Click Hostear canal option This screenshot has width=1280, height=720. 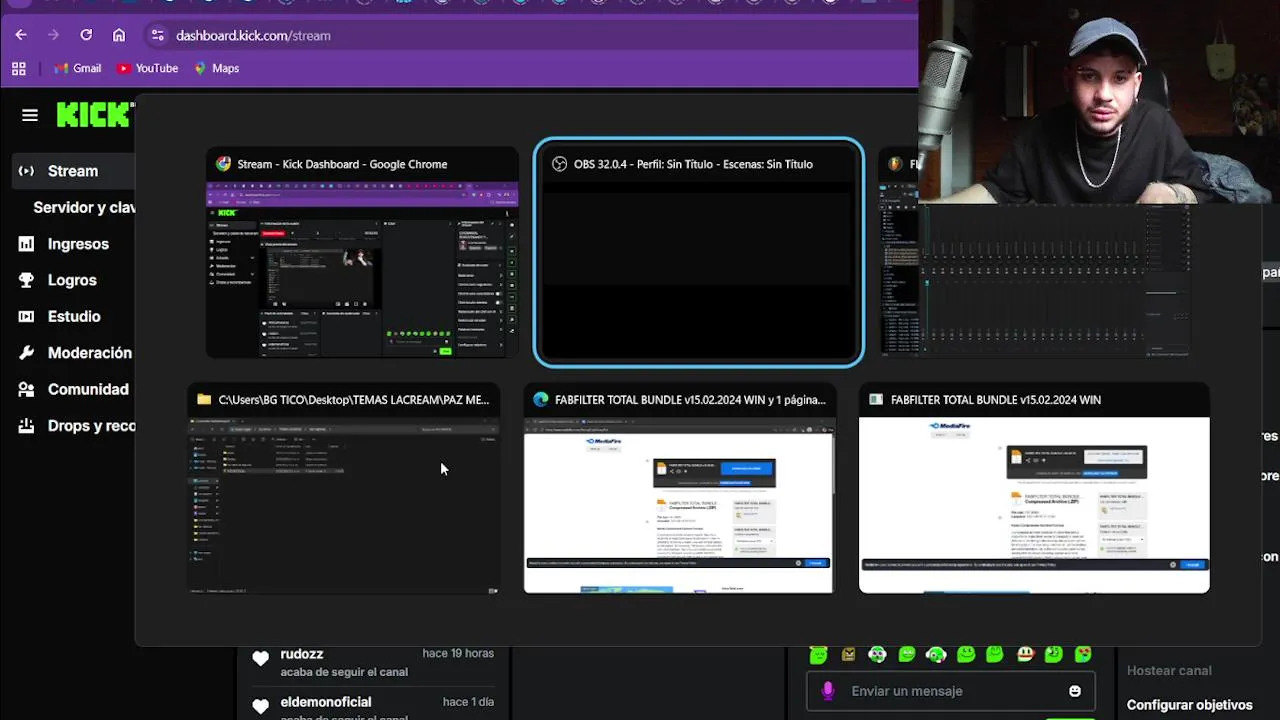[1169, 671]
